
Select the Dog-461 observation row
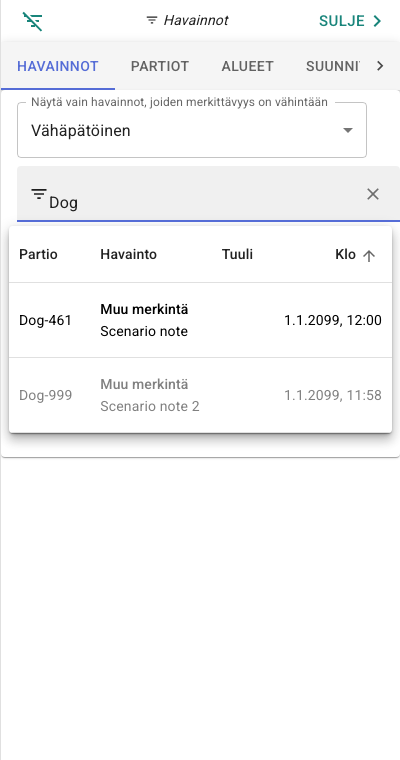pos(200,320)
